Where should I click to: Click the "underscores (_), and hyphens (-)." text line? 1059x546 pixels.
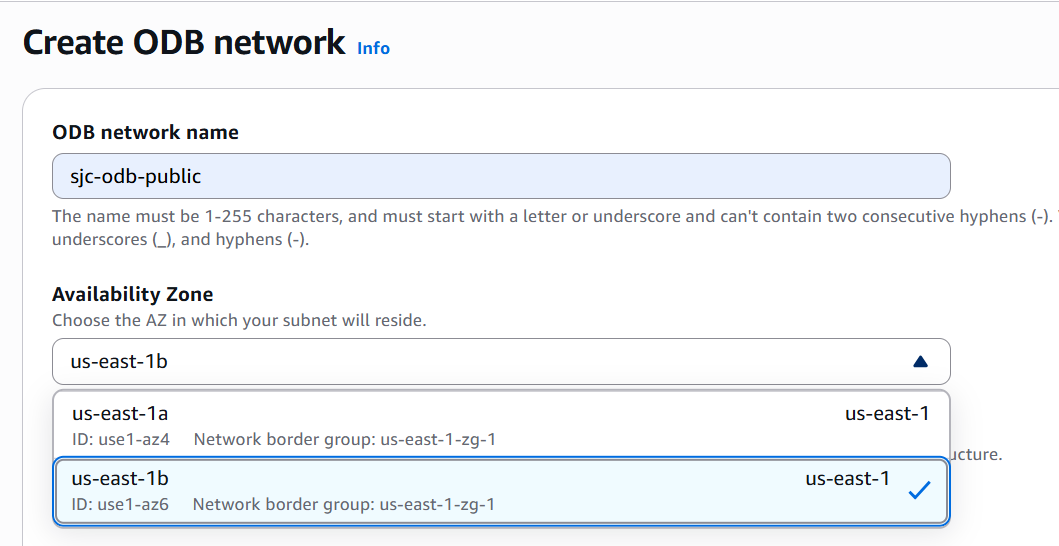[x=180, y=240]
